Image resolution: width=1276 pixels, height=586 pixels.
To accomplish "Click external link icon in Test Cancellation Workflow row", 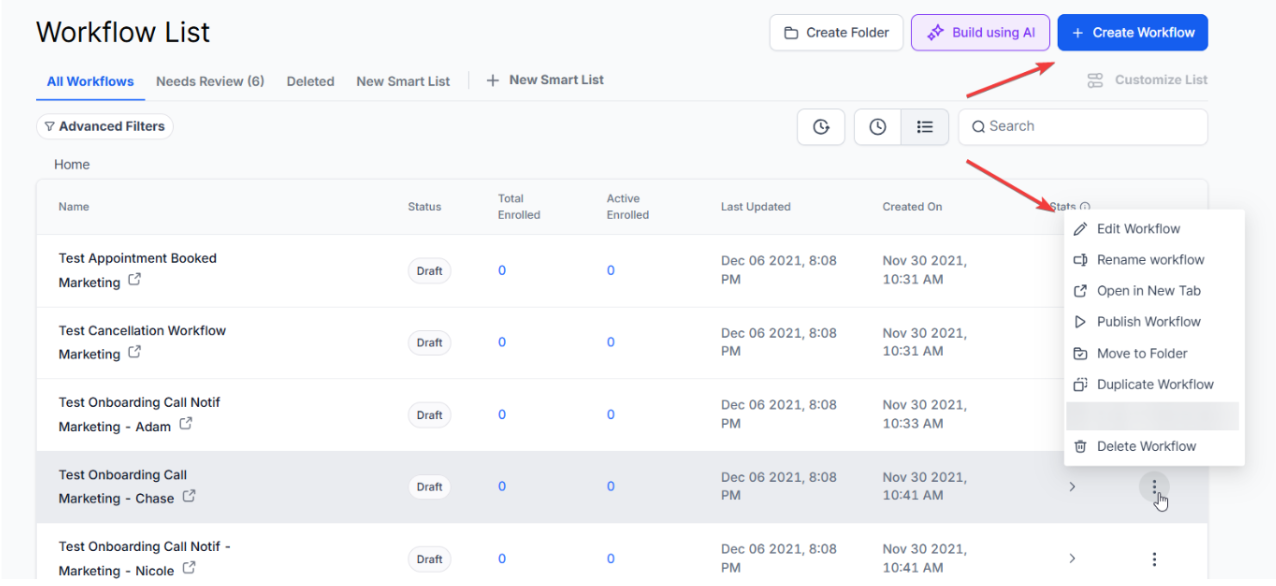I will coord(134,353).
